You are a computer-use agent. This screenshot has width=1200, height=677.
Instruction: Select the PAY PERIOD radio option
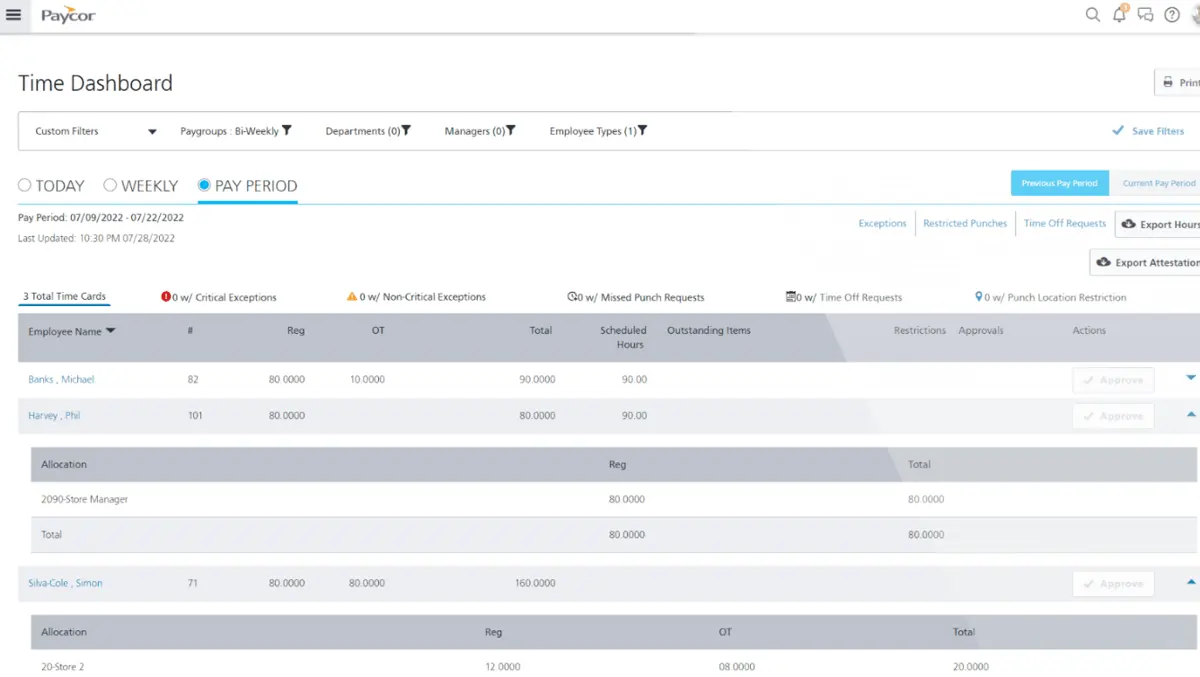[x=247, y=186]
